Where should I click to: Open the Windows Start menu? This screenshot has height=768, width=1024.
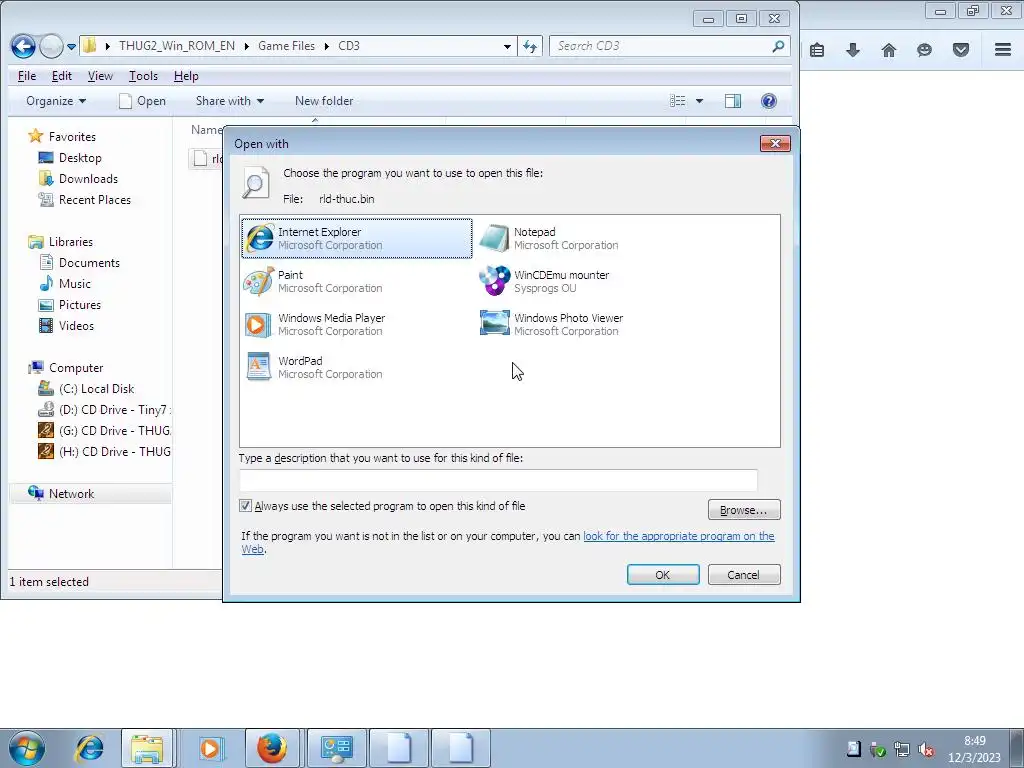(x=26, y=748)
